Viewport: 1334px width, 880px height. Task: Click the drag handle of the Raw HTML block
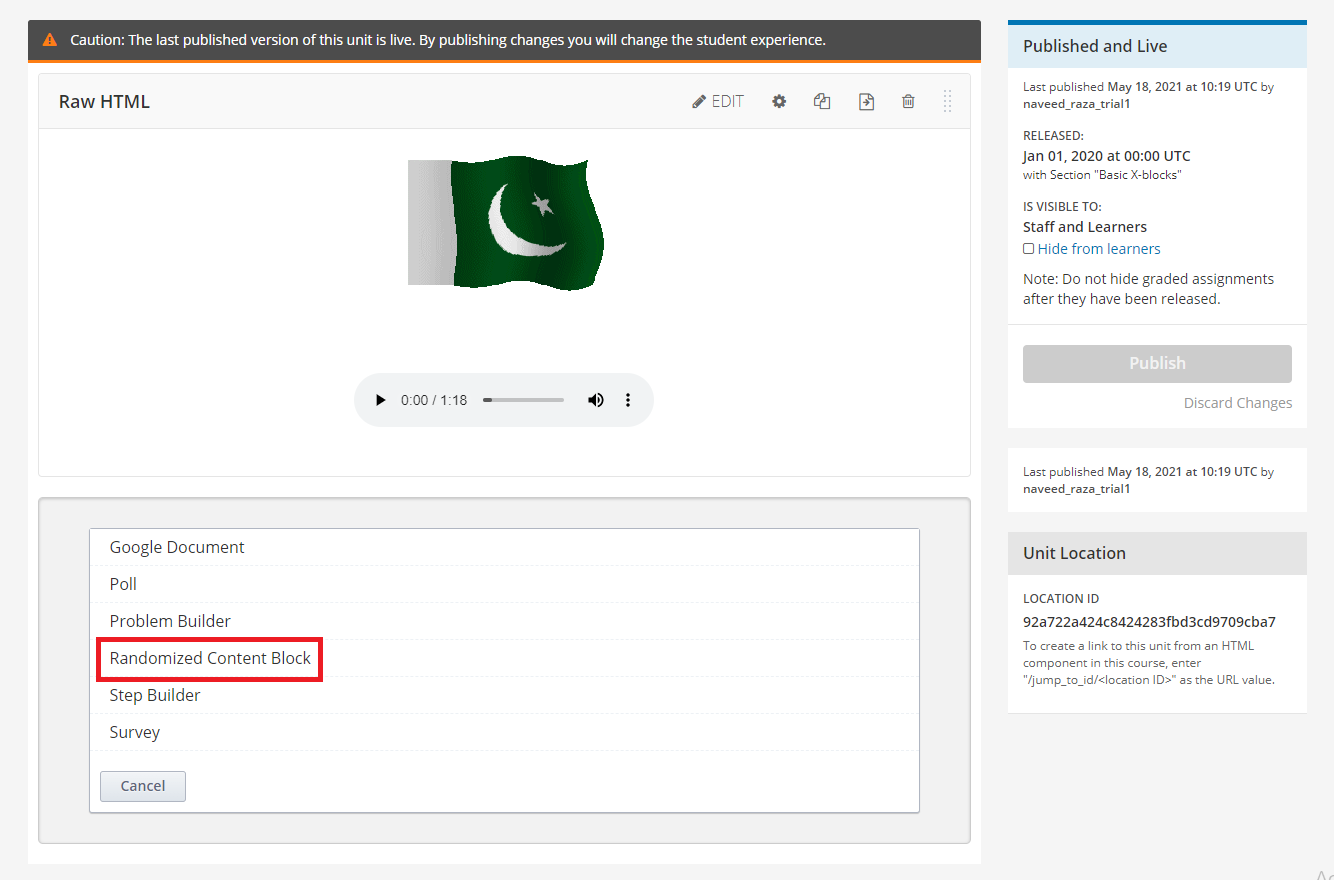(x=947, y=101)
